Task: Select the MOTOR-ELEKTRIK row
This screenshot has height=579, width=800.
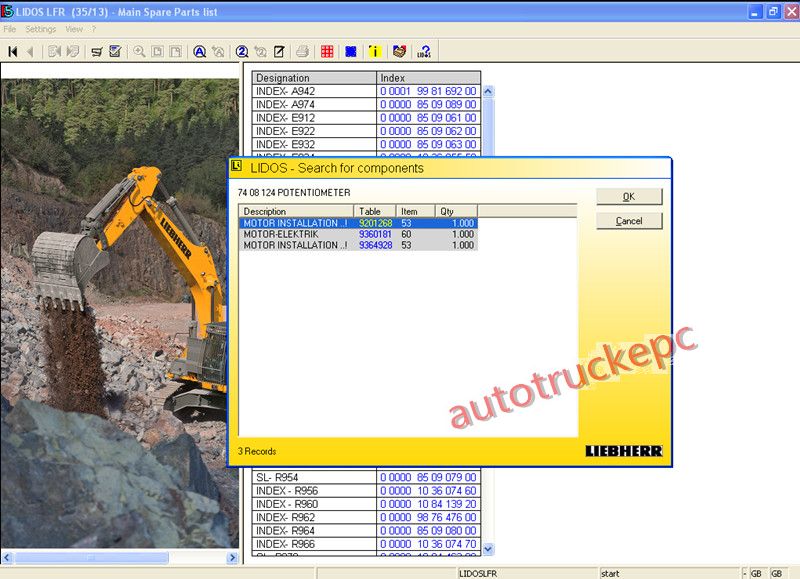Action: pyautogui.click(x=358, y=234)
